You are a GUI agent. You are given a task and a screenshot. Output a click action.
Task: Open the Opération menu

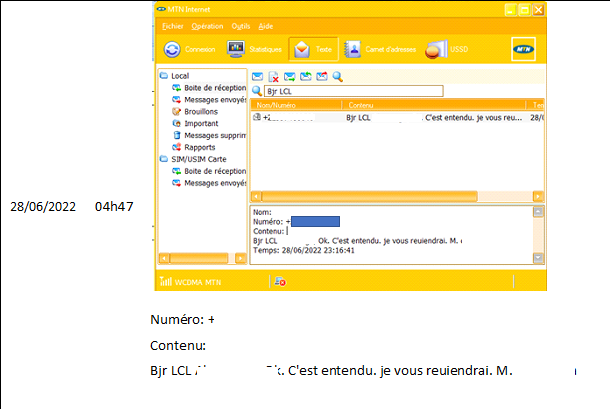[207, 25]
